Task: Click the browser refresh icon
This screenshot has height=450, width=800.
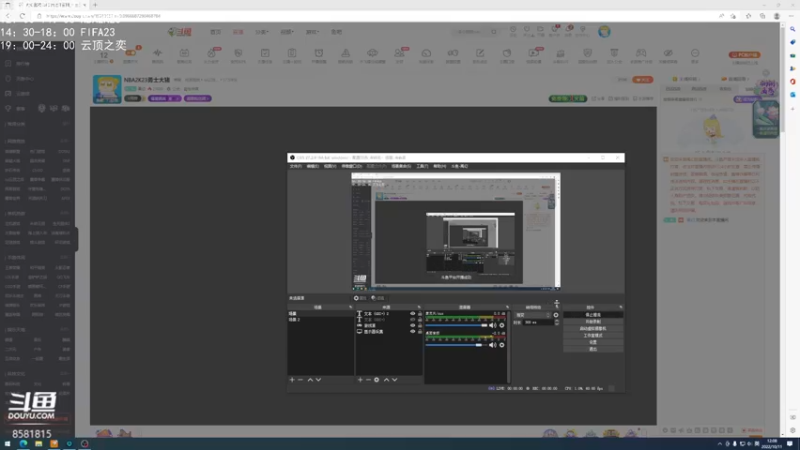Action: click(22, 16)
